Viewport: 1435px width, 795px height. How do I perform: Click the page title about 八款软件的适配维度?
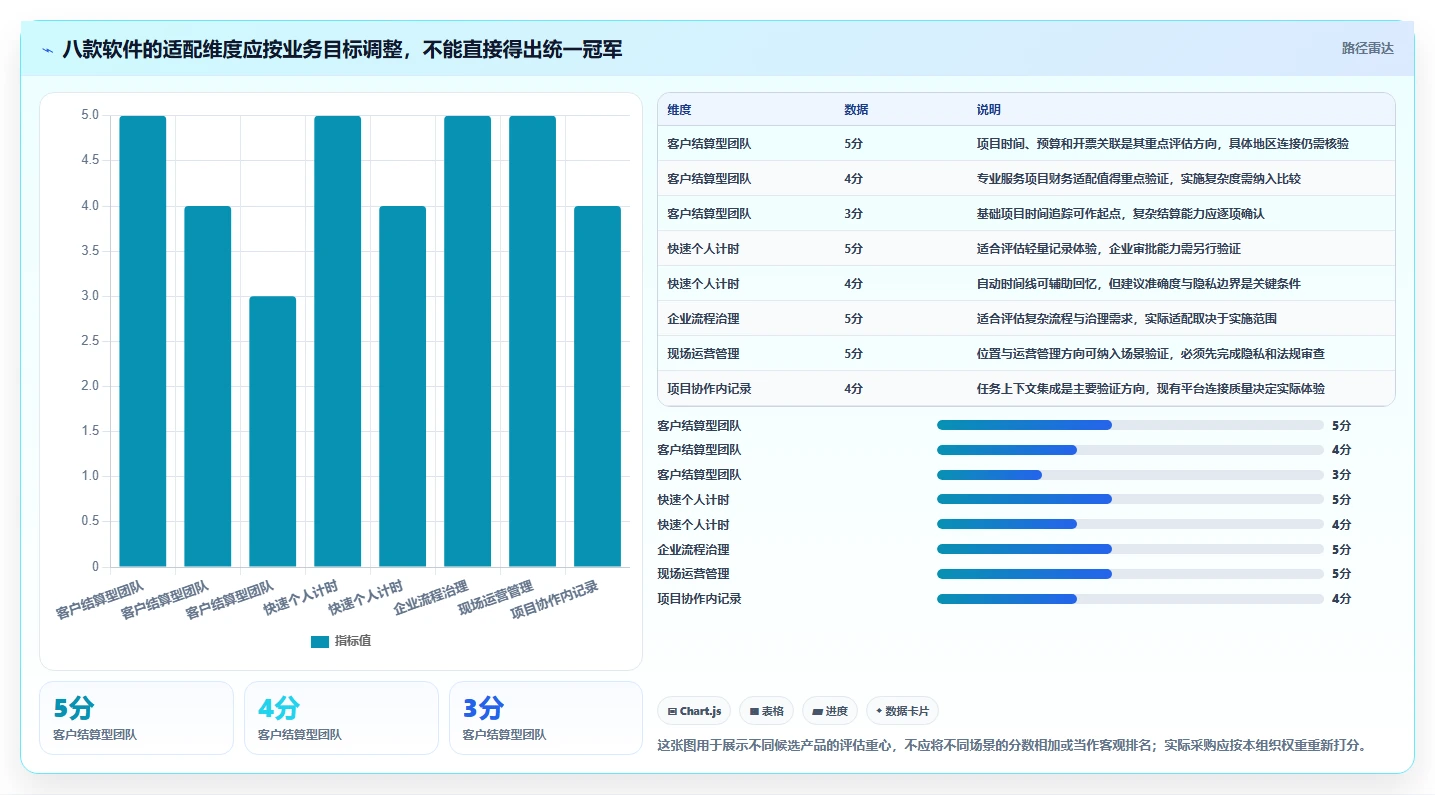342,49
